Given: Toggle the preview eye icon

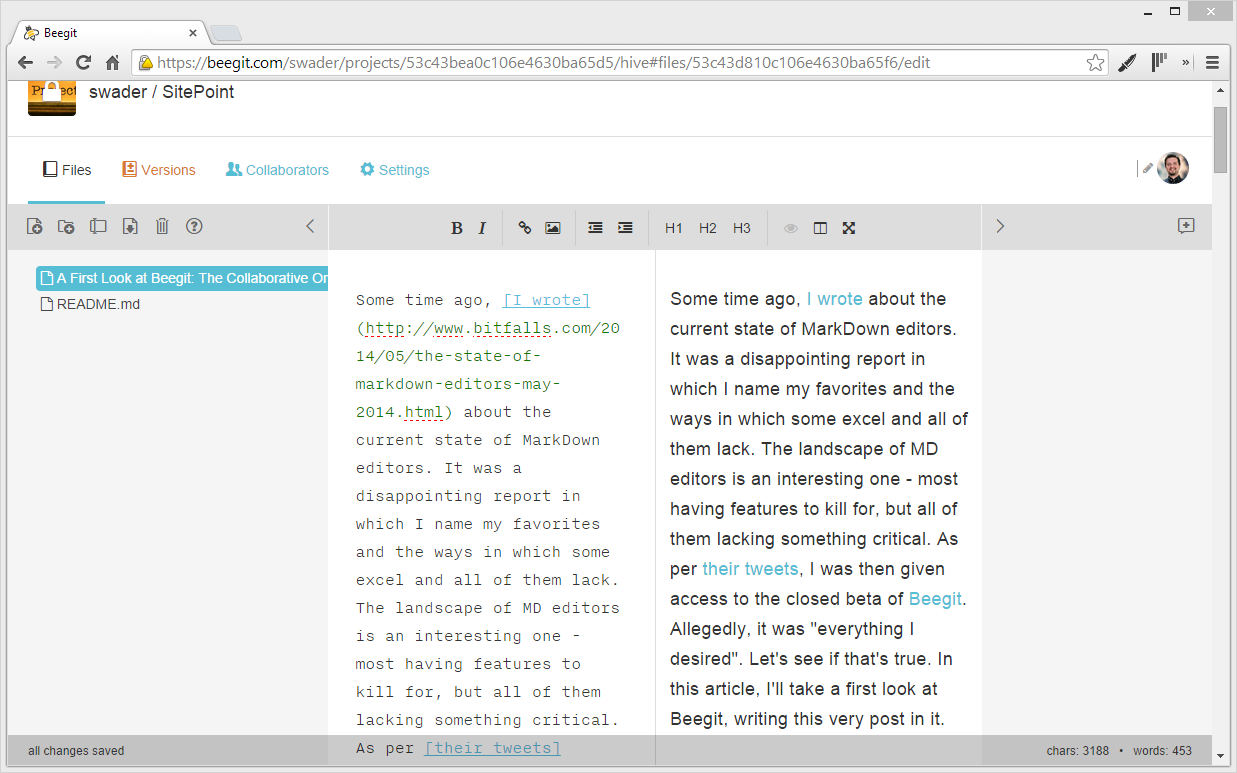Looking at the screenshot, I should 790,228.
